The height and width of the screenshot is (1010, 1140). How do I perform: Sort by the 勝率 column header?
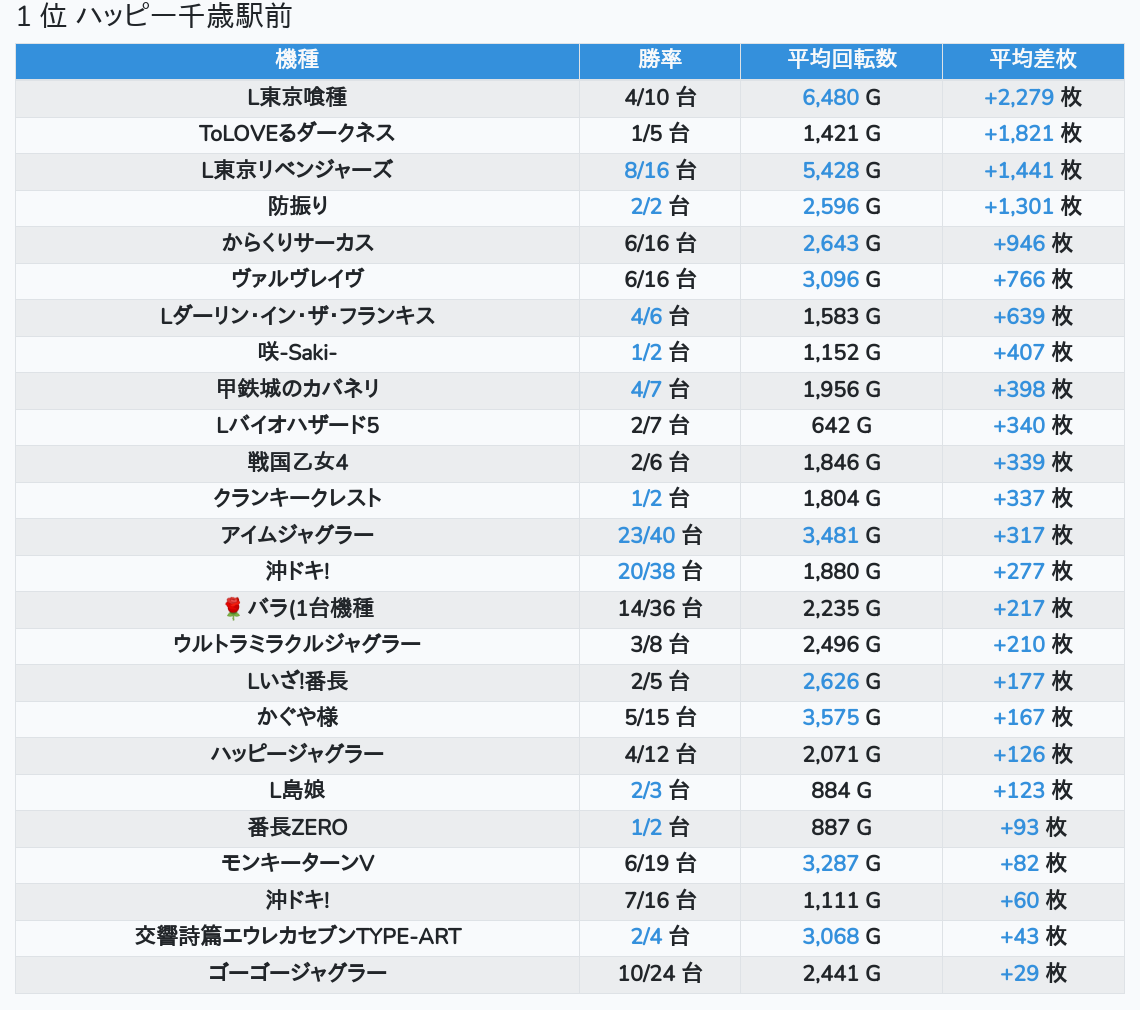click(x=659, y=60)
